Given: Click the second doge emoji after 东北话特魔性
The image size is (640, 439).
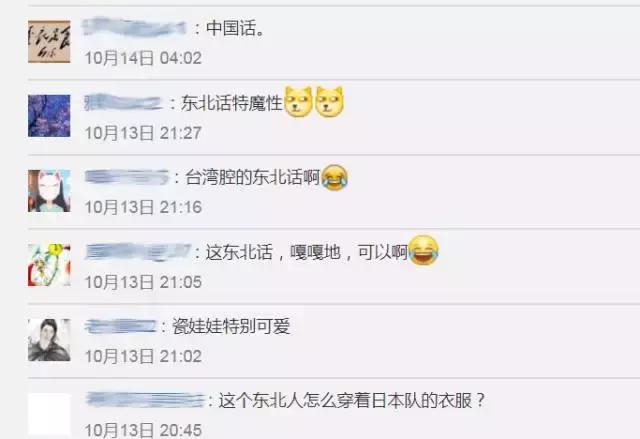Looking at the screenshot, I should click(329, 102).
